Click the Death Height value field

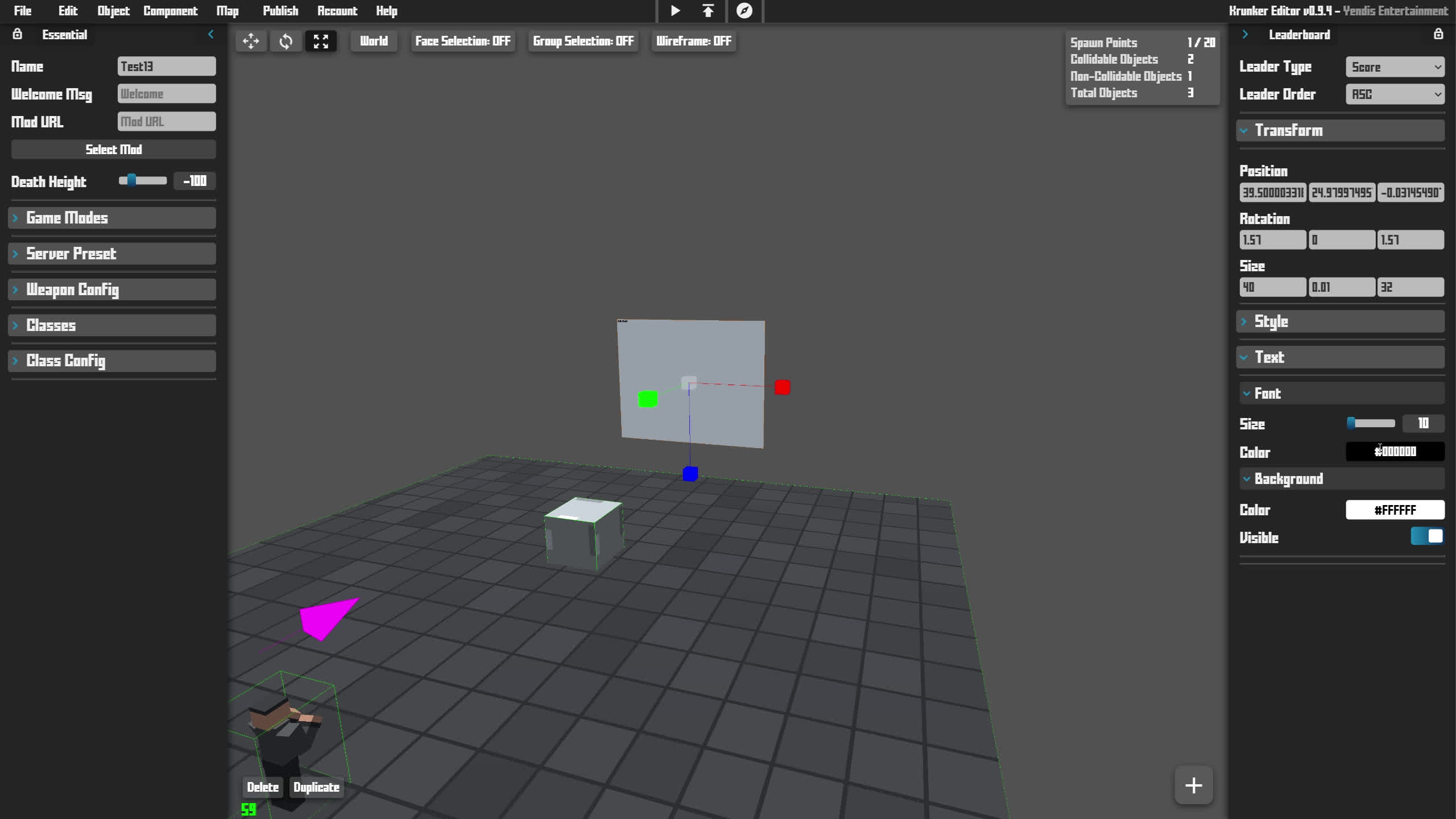pos(195,181)
